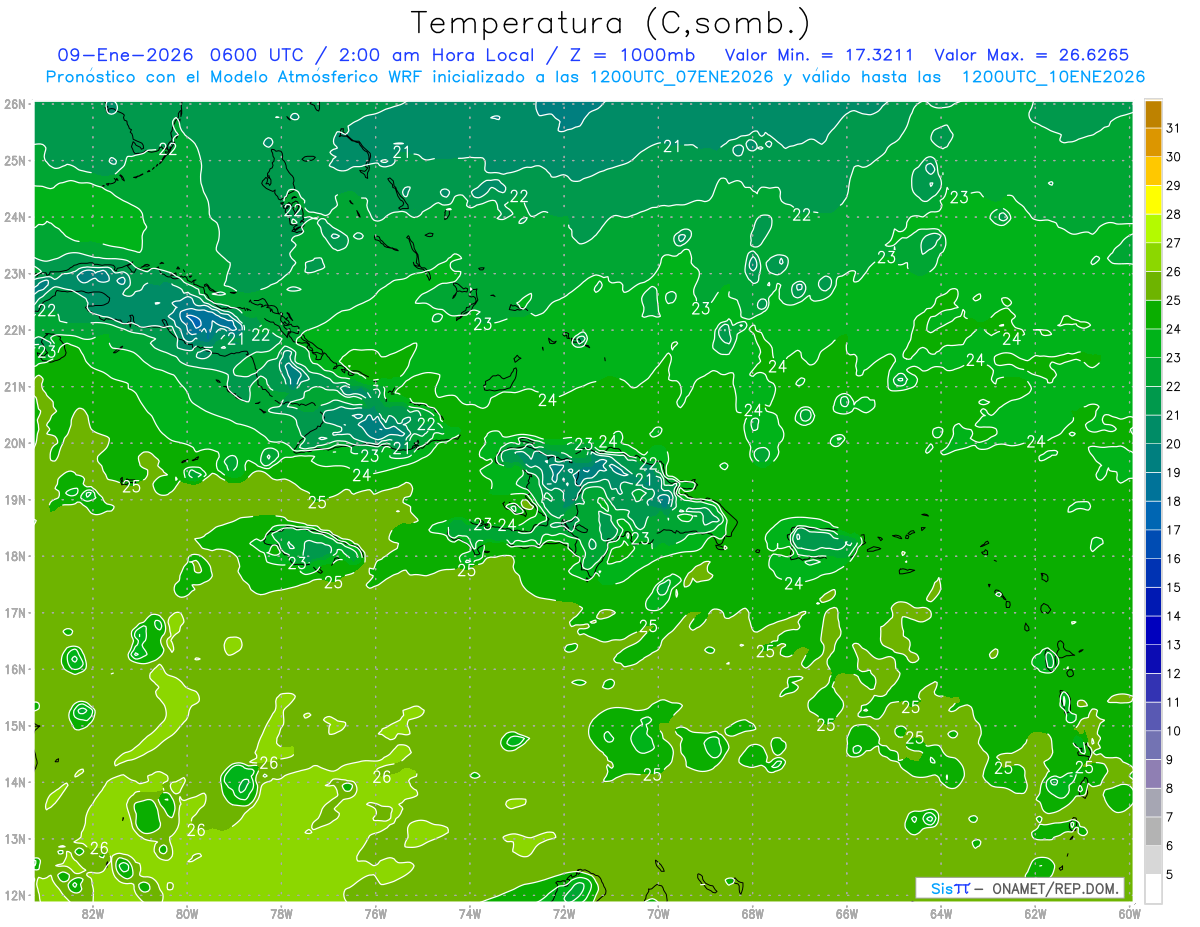Click the '10' color bar scale value
The width and height of the screenshot is (1200, 927).
[x=1173, y=731]
